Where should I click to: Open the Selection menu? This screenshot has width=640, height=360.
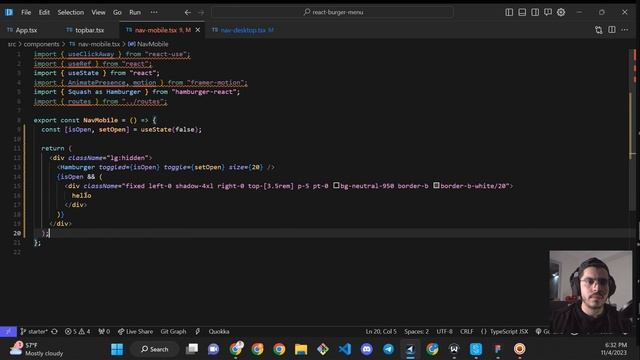71,12
